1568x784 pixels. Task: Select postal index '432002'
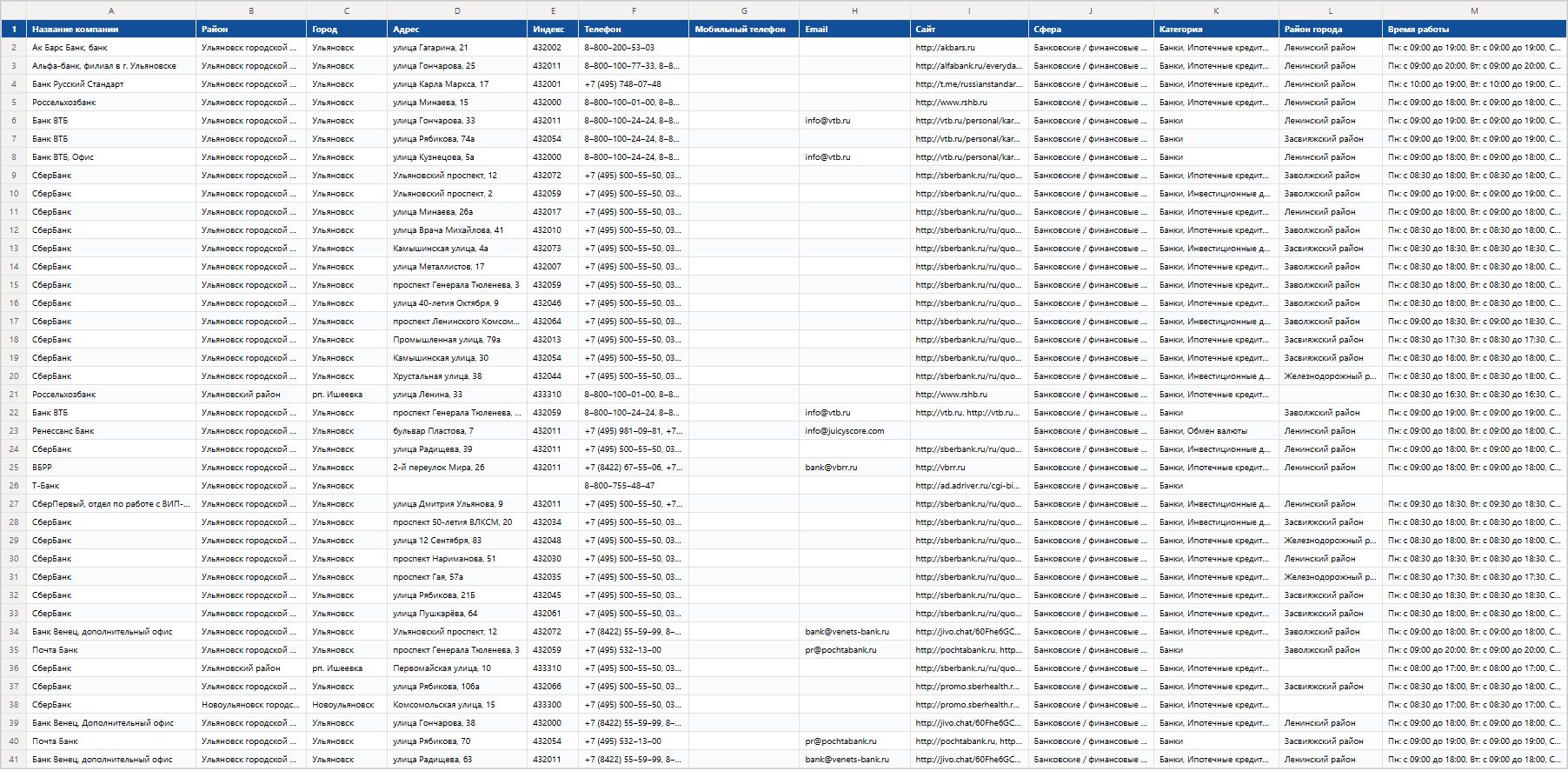pos(553,48)
